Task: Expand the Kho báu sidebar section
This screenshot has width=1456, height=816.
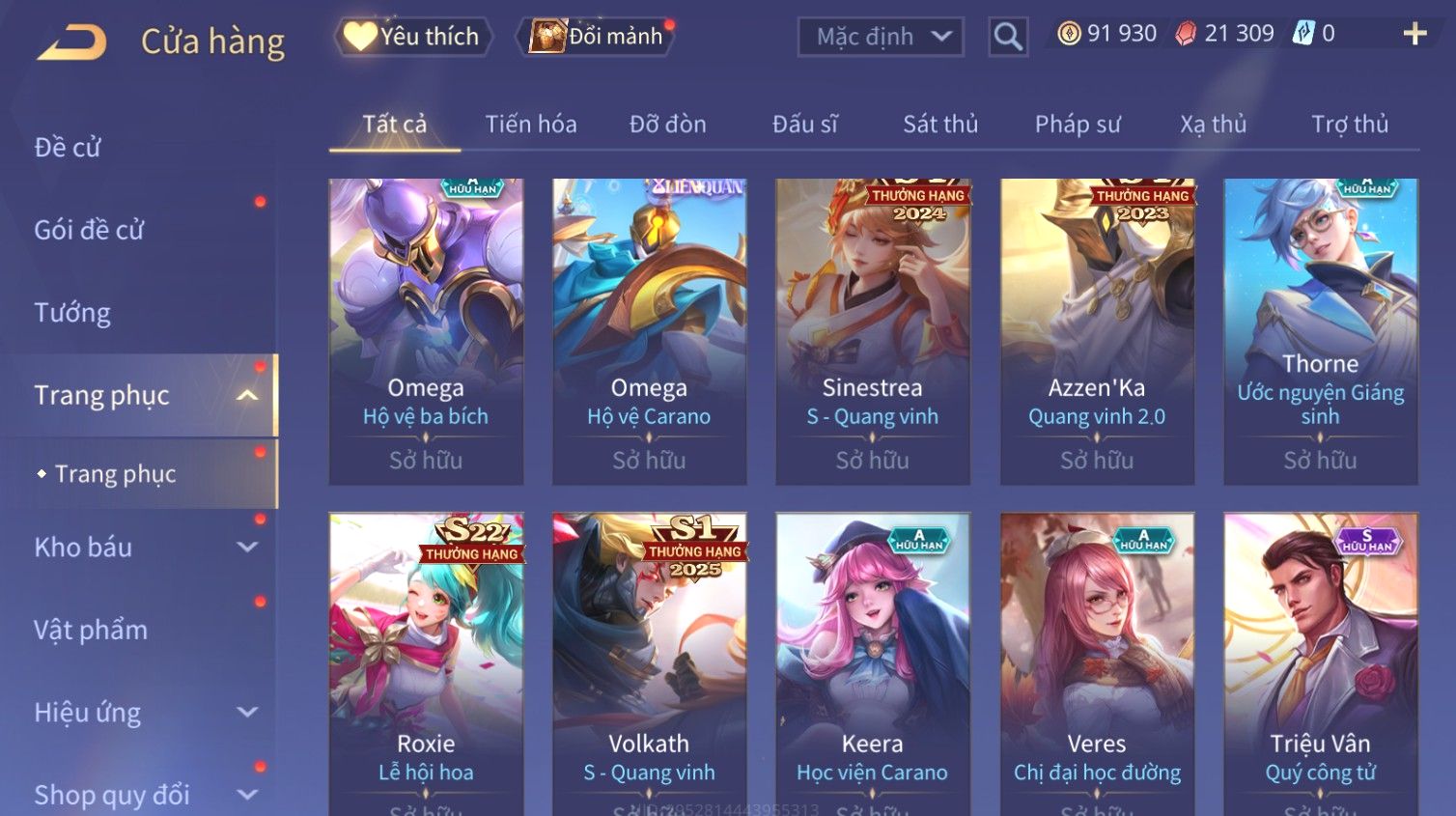Action: pos(247,548)
